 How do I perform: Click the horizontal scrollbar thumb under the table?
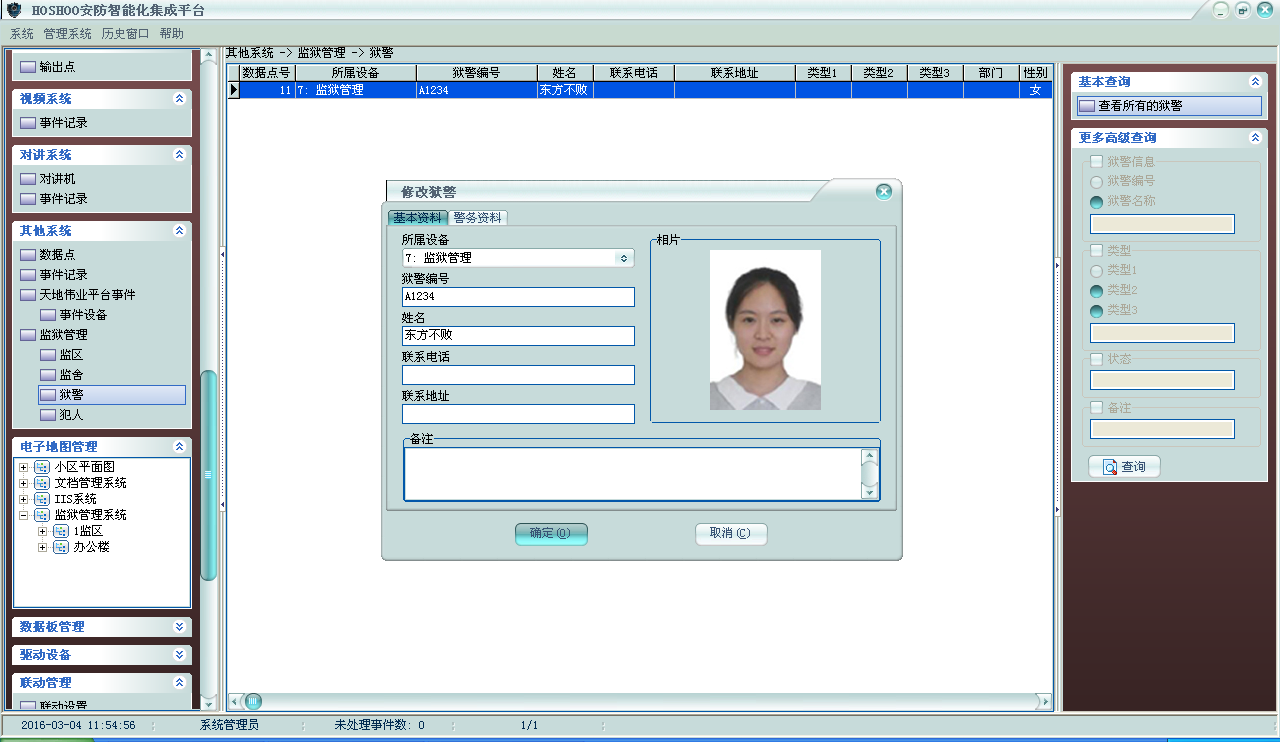(254, 701)
